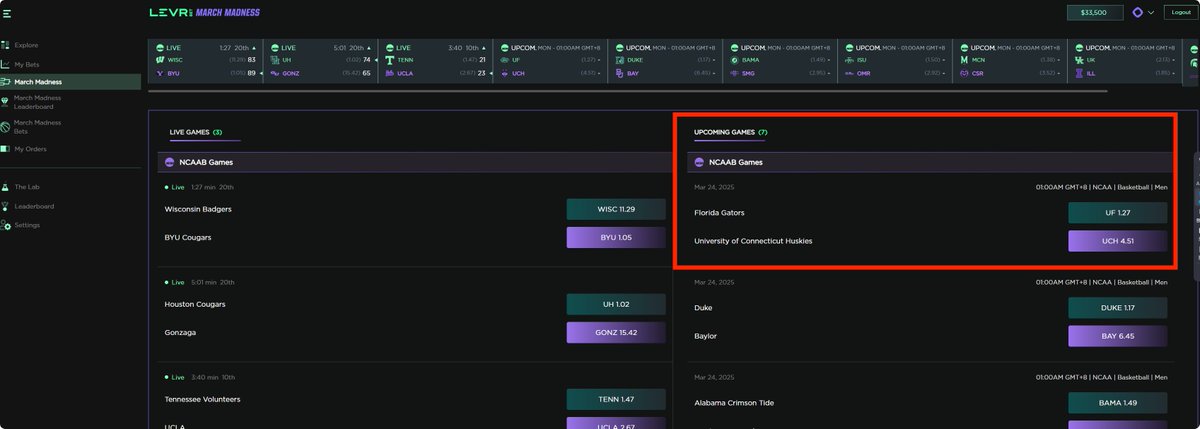Click NCAAB icon under Live Games

point(169,162)
